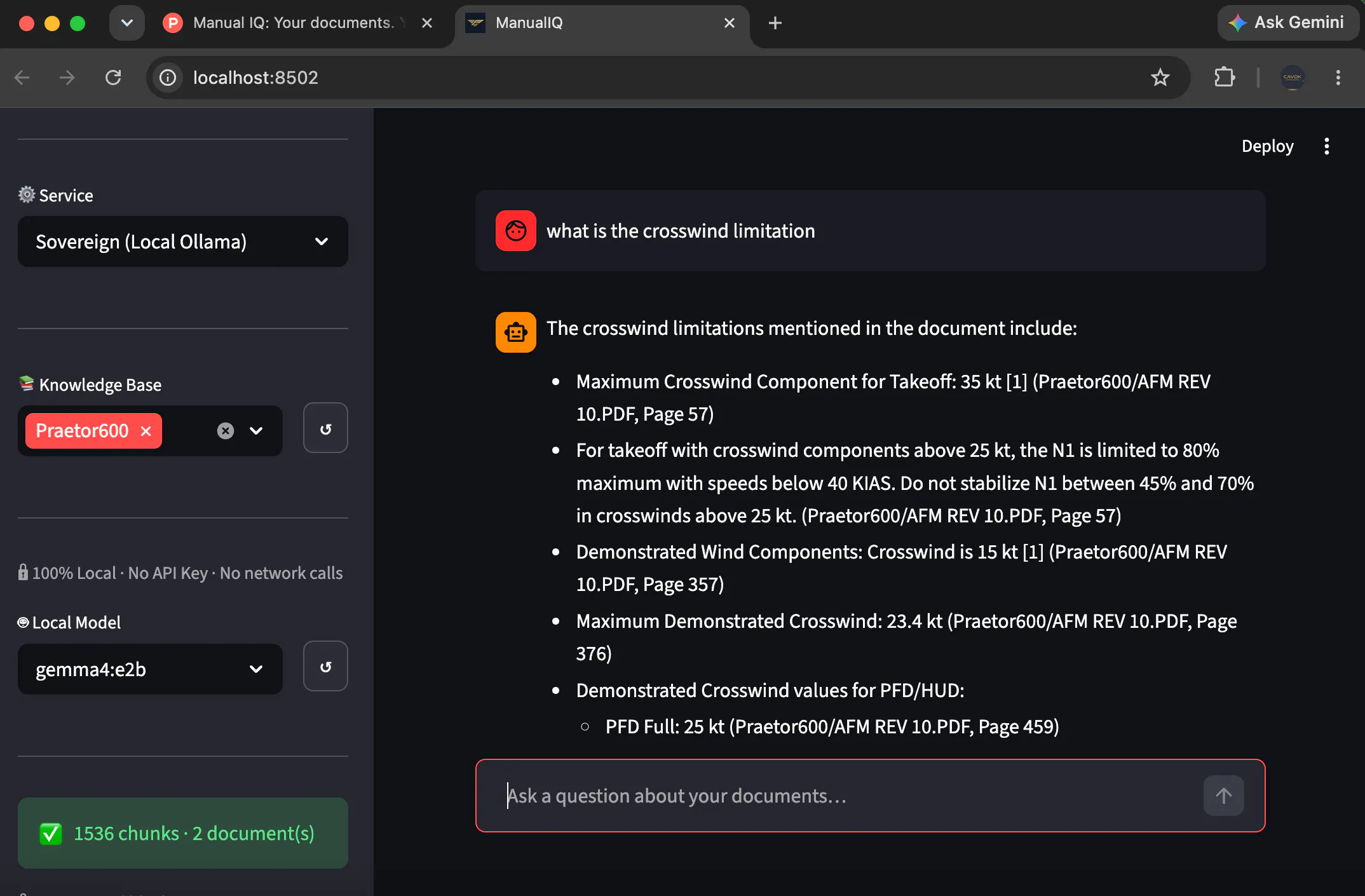Click the 'Demonstrated Wind Components' bullet
The width and height of the screenshot is (1365, 896).
[x=901, y=568]
